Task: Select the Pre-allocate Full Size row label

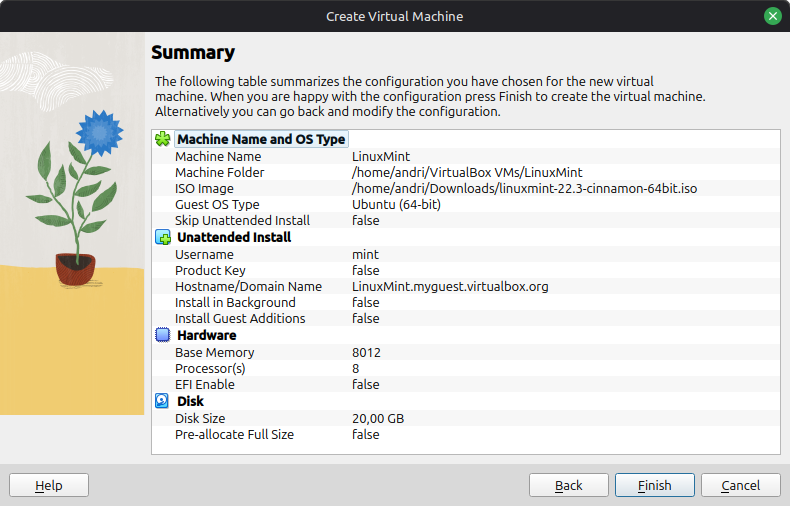Action: coord(234,434)
